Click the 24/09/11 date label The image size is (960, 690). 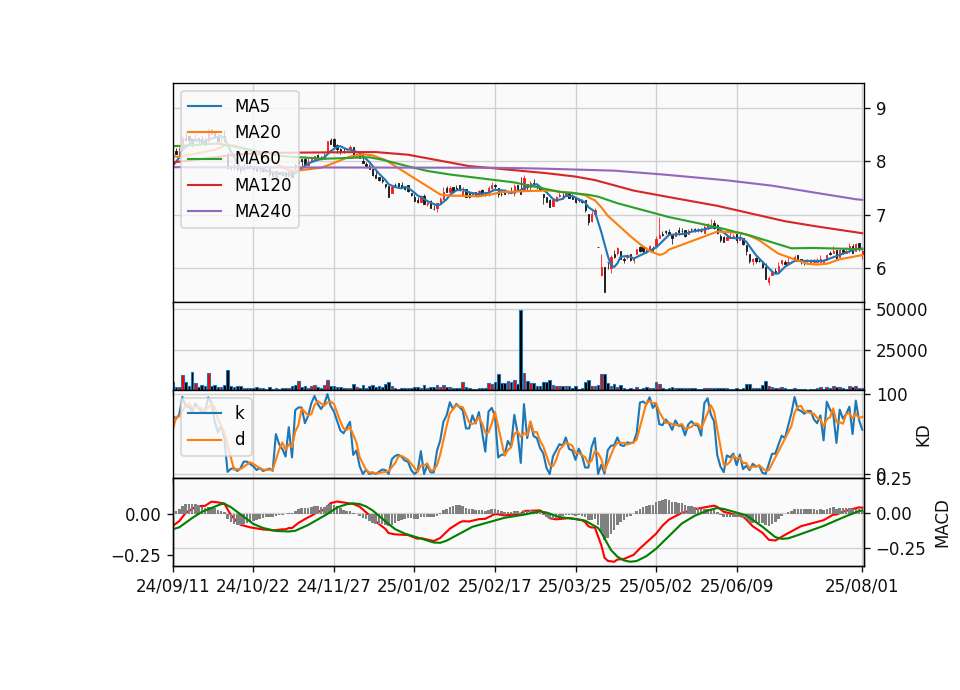coord(173,586)
